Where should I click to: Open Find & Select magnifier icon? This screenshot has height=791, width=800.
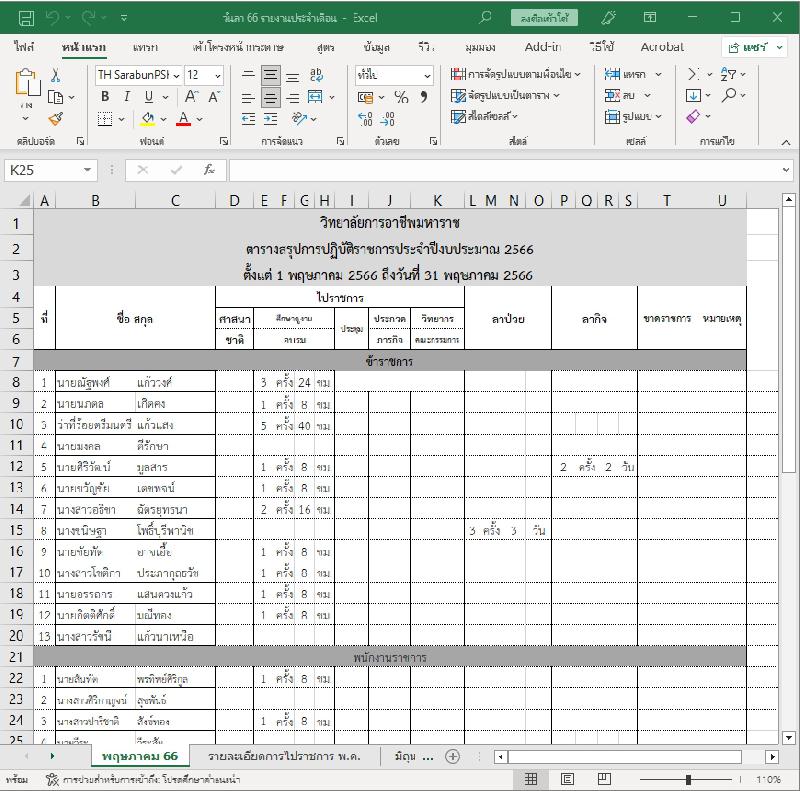(730, 96)
